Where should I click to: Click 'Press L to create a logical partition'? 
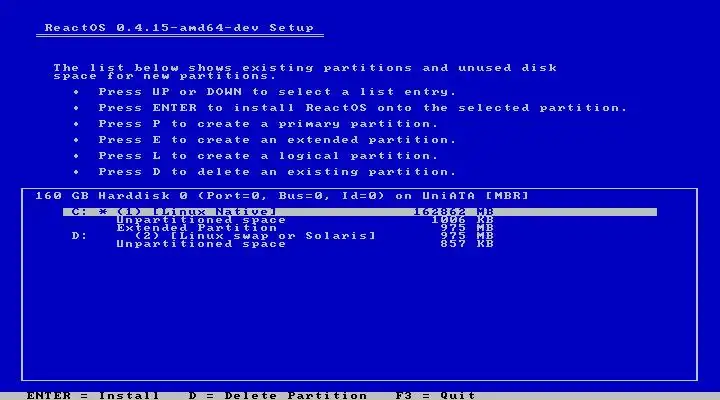[x=268, y=156]
